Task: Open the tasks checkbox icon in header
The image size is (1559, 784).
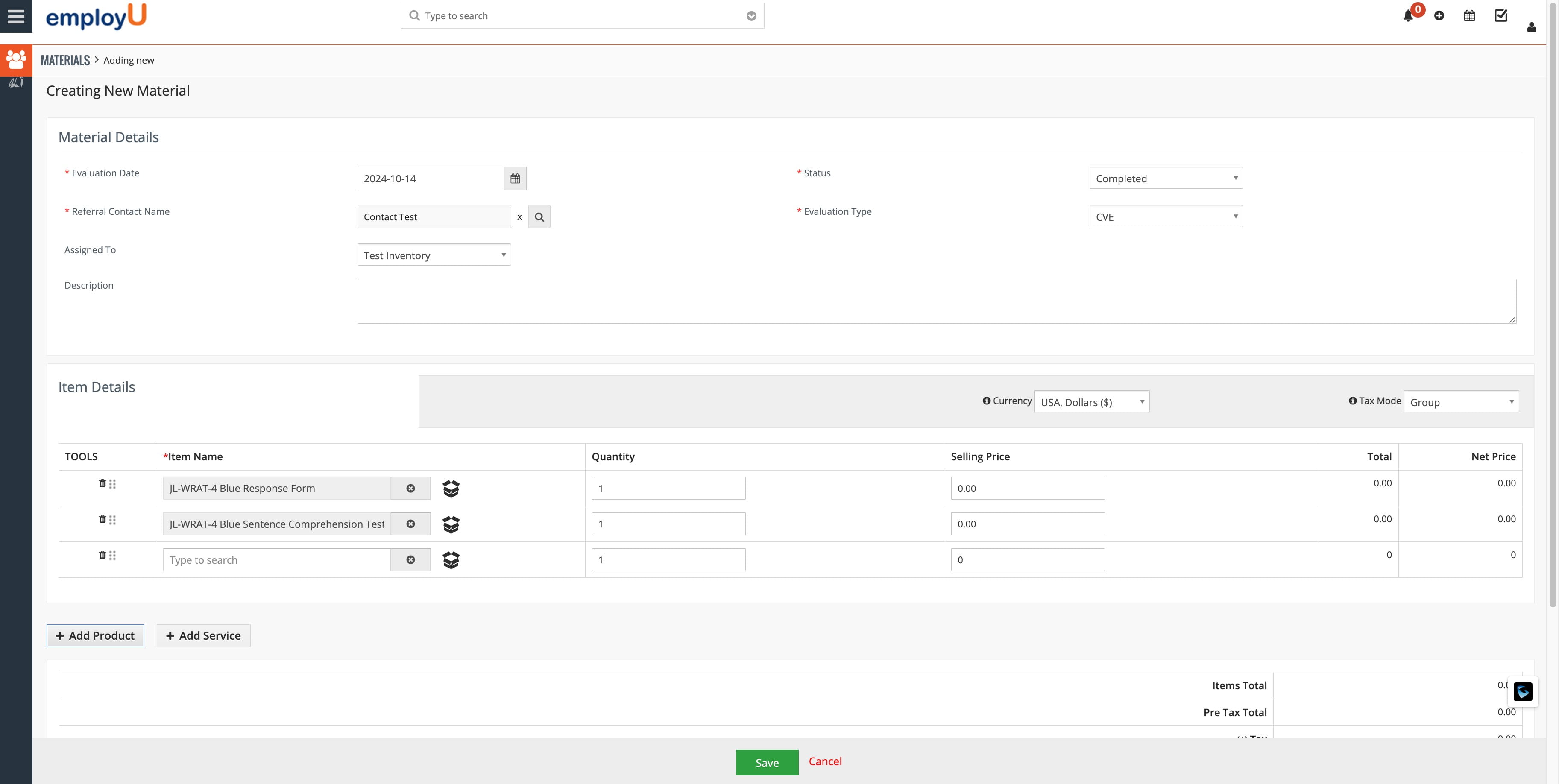Action: tap(1501, 16)
